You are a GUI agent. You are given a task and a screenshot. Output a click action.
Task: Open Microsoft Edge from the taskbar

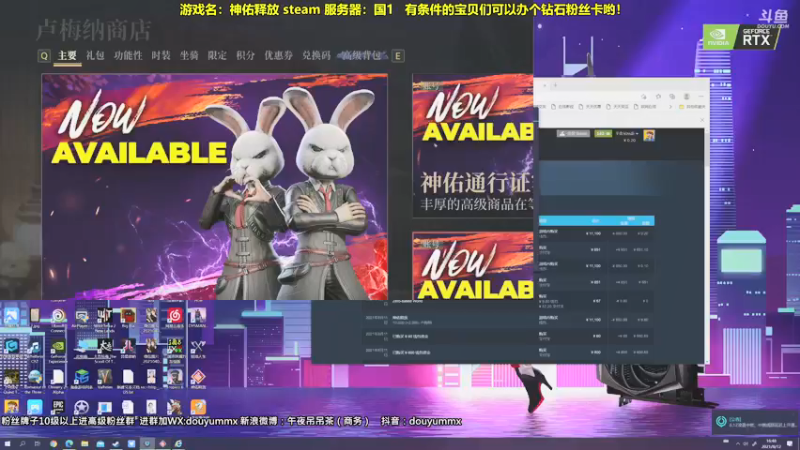tap(69, 444)
